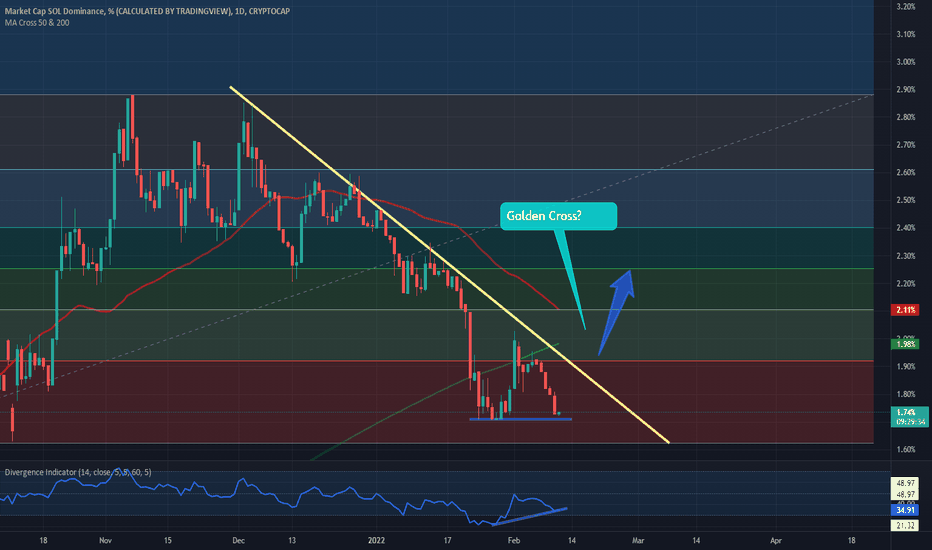
Task: Click the 1.90% price axis label
Action: (x=906, y=366)
